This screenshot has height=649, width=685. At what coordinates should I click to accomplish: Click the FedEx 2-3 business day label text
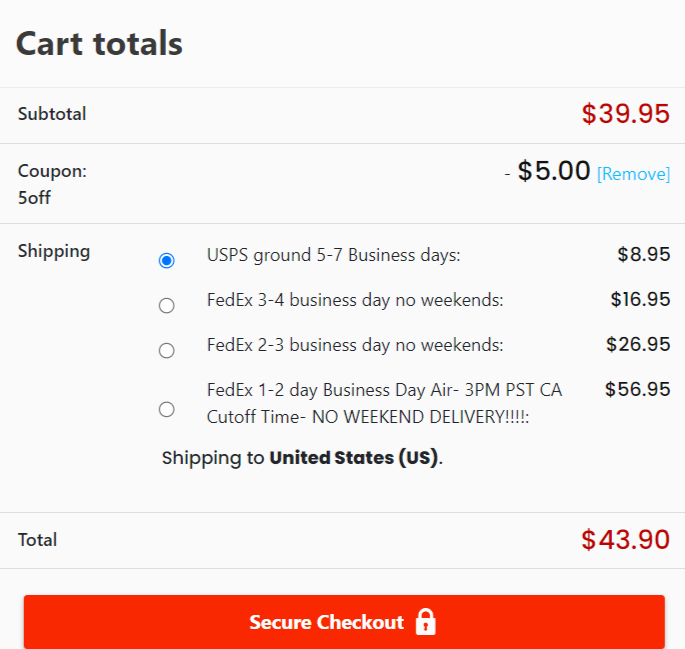355,345
